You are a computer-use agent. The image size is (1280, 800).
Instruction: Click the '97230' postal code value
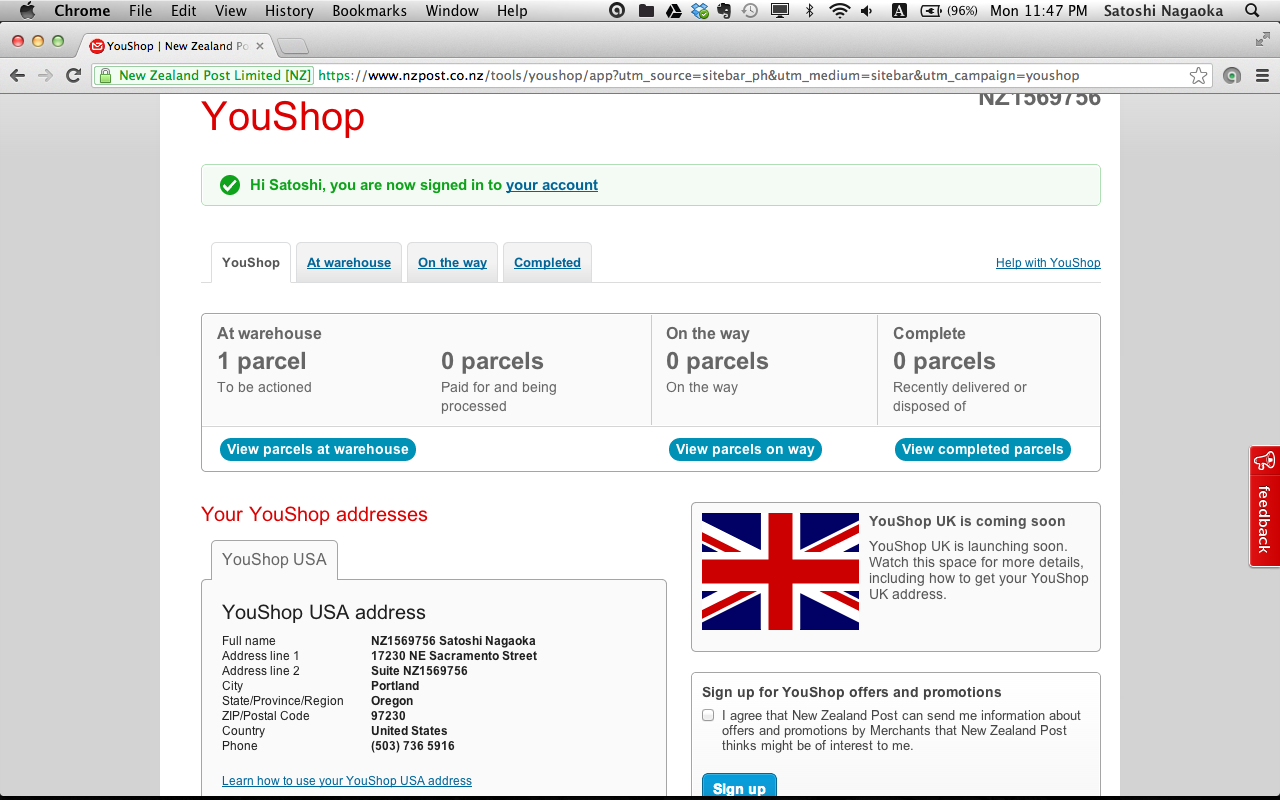(x=388, y=716)
